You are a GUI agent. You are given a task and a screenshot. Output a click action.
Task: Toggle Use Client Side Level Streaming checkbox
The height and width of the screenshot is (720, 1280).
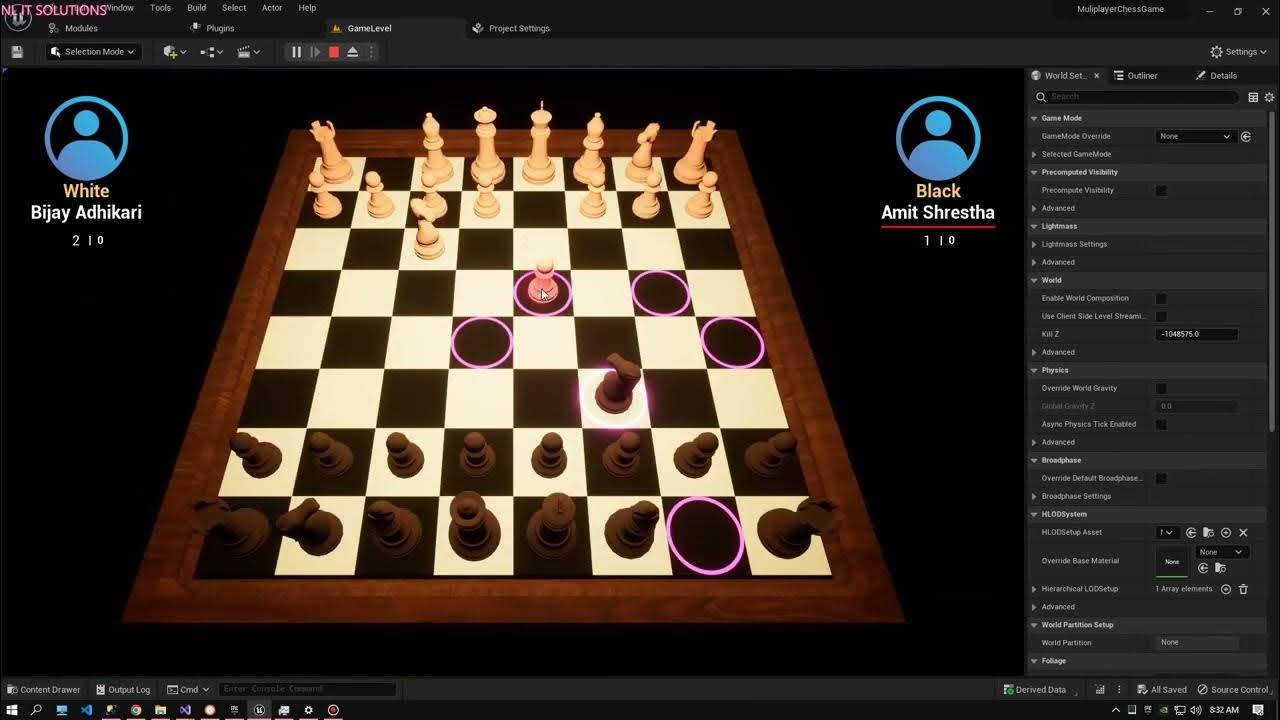point(1161,316)
